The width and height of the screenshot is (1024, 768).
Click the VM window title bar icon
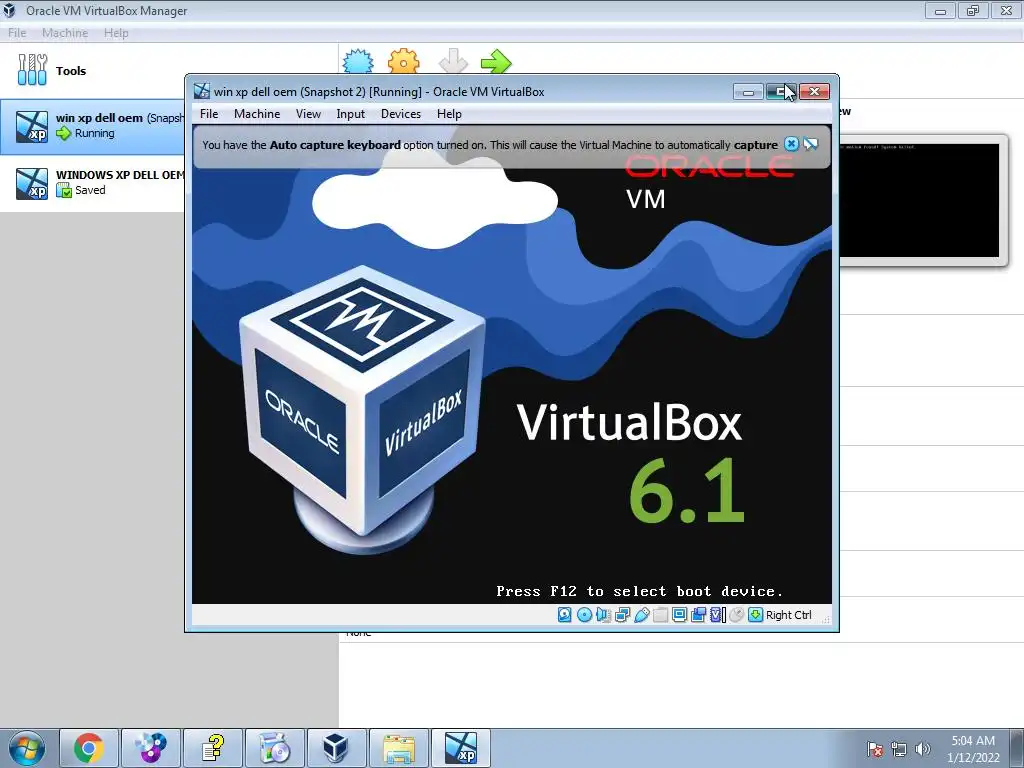[x=202, y=91]
